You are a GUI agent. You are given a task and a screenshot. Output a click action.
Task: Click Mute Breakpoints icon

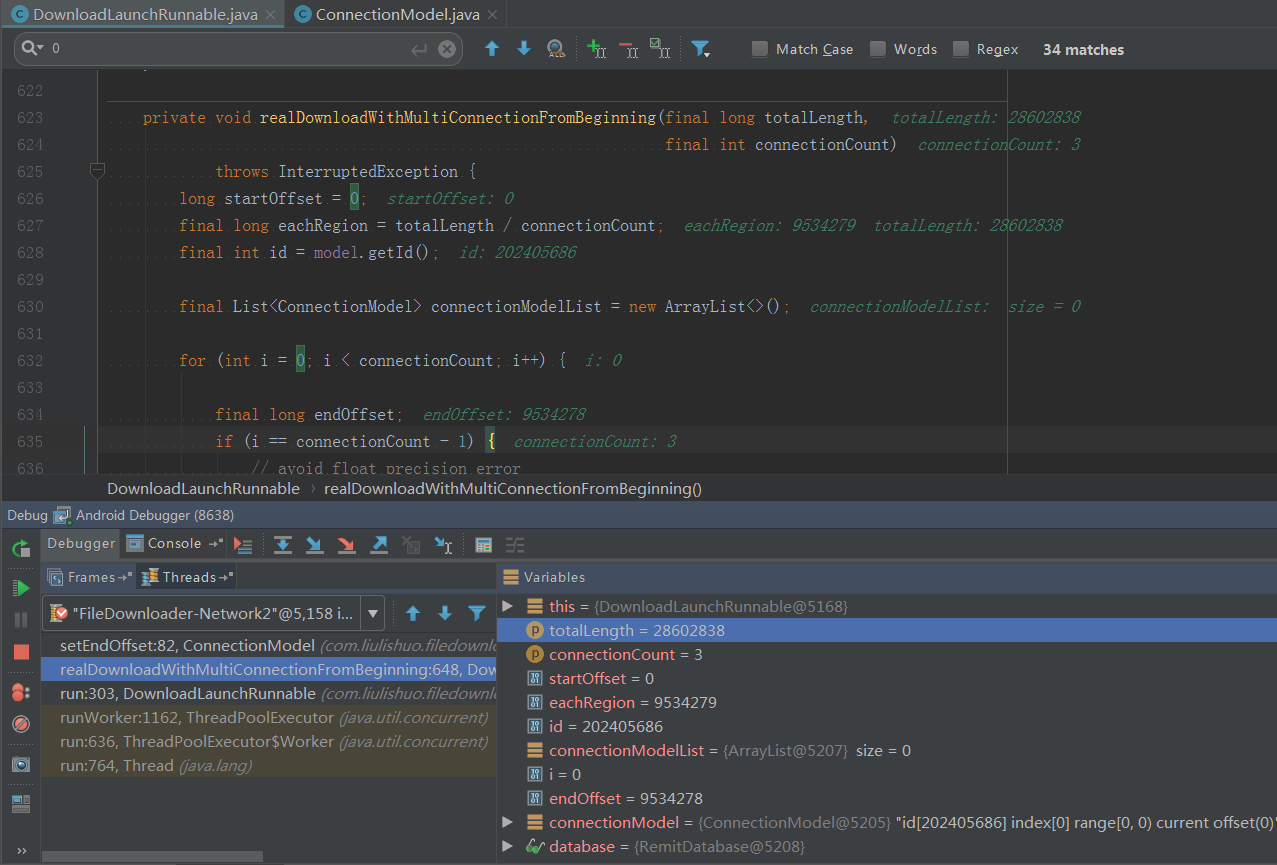tap(21, 723)
